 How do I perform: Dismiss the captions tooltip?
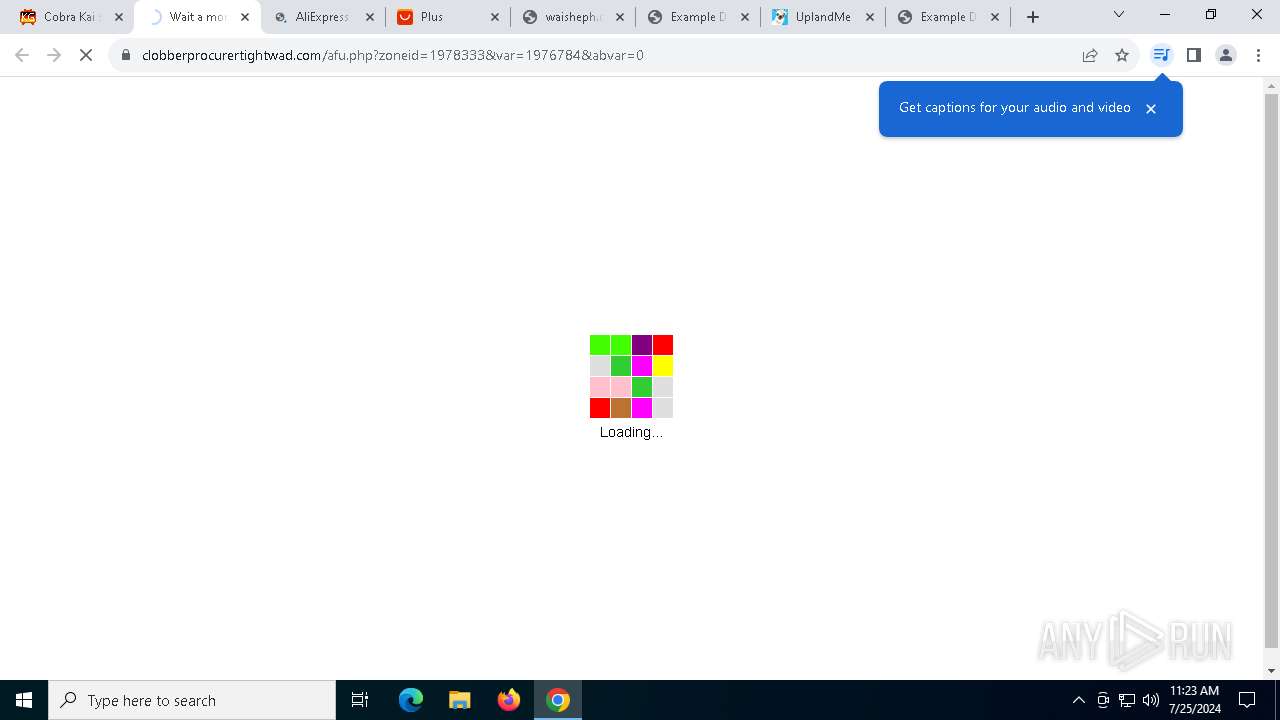pyautogui.click(x=1151, y=109)
